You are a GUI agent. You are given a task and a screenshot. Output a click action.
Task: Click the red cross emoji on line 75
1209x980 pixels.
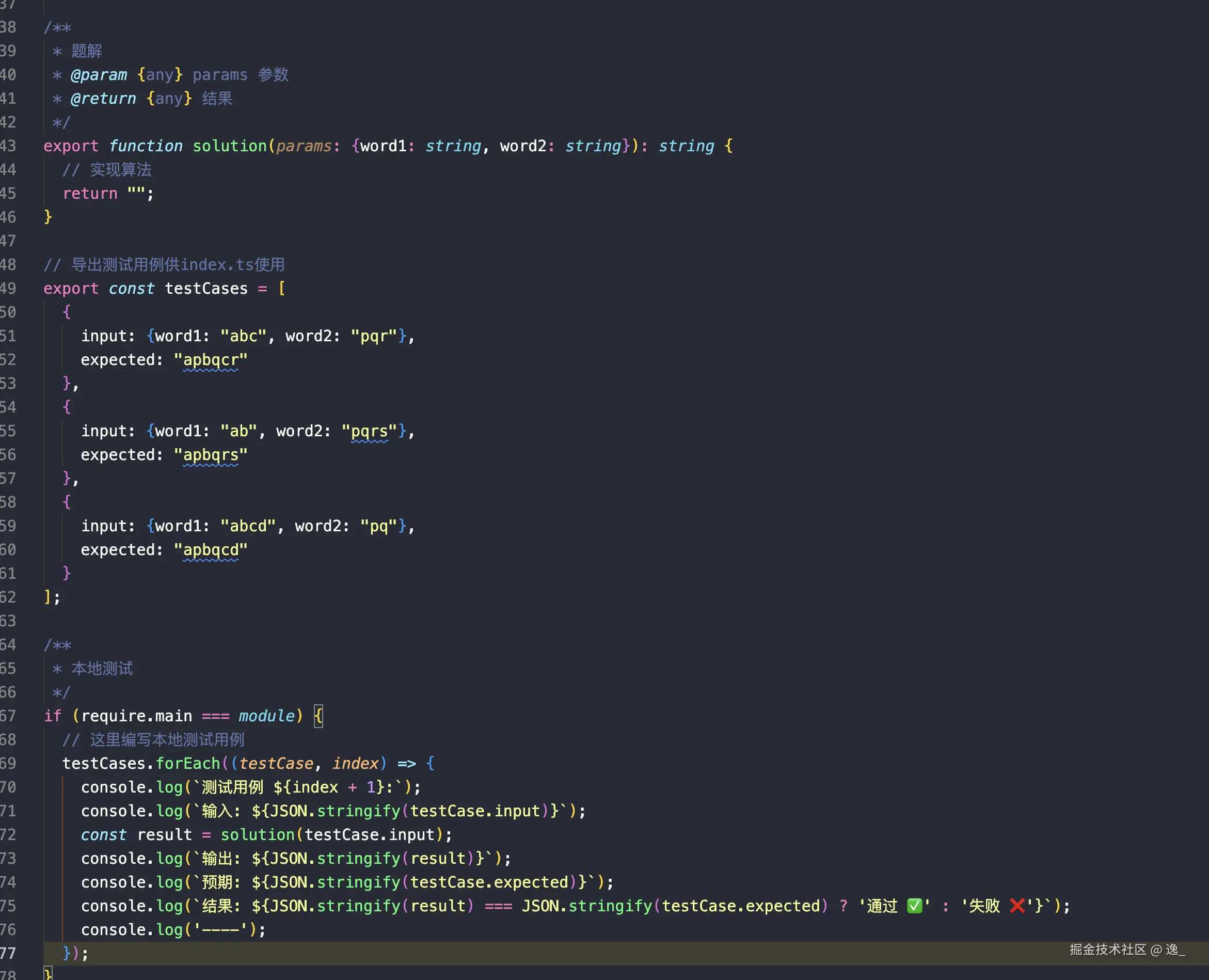click(x=1016, y=906)
